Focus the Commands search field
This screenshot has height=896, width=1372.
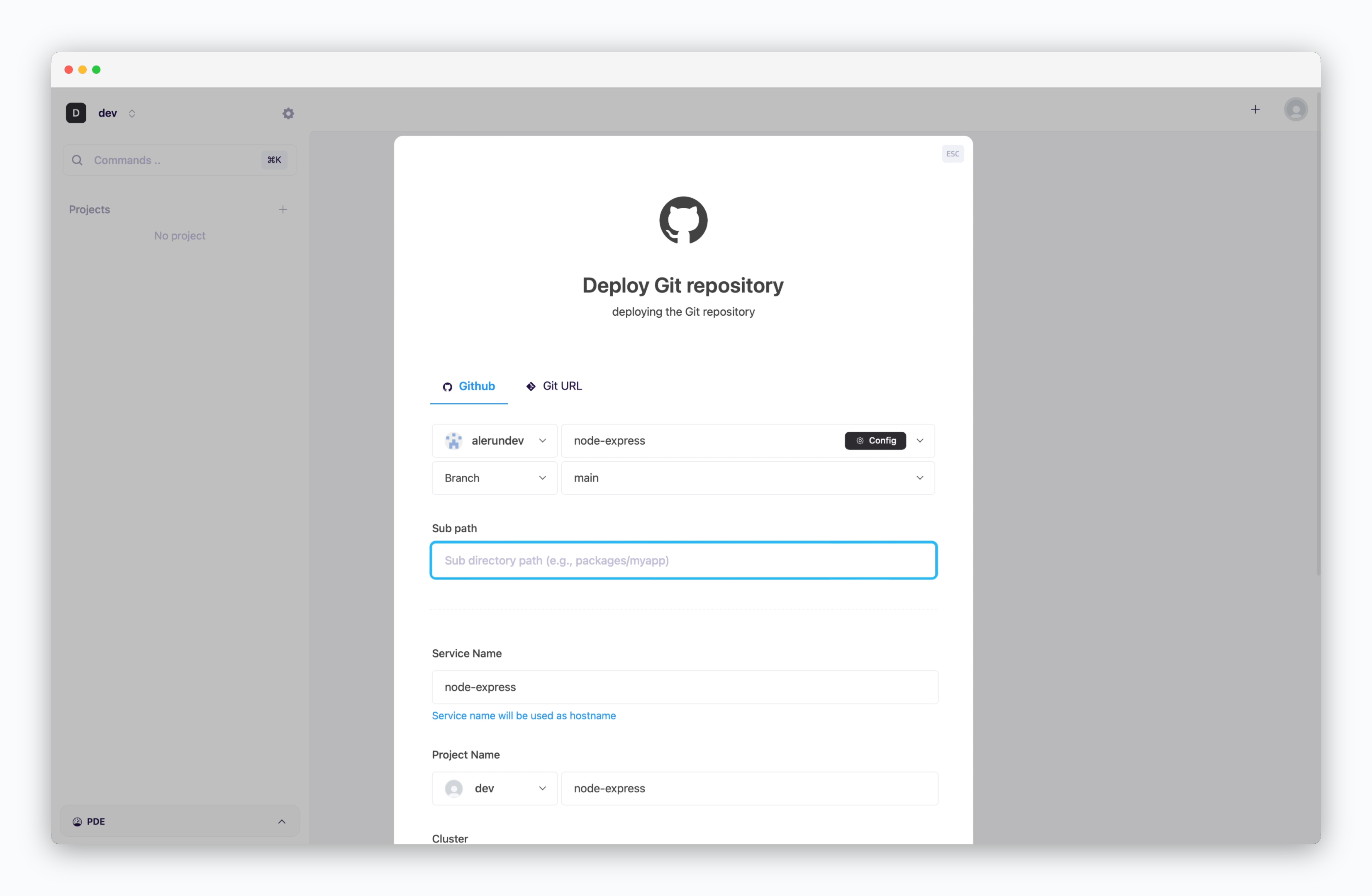pos(180,160)
